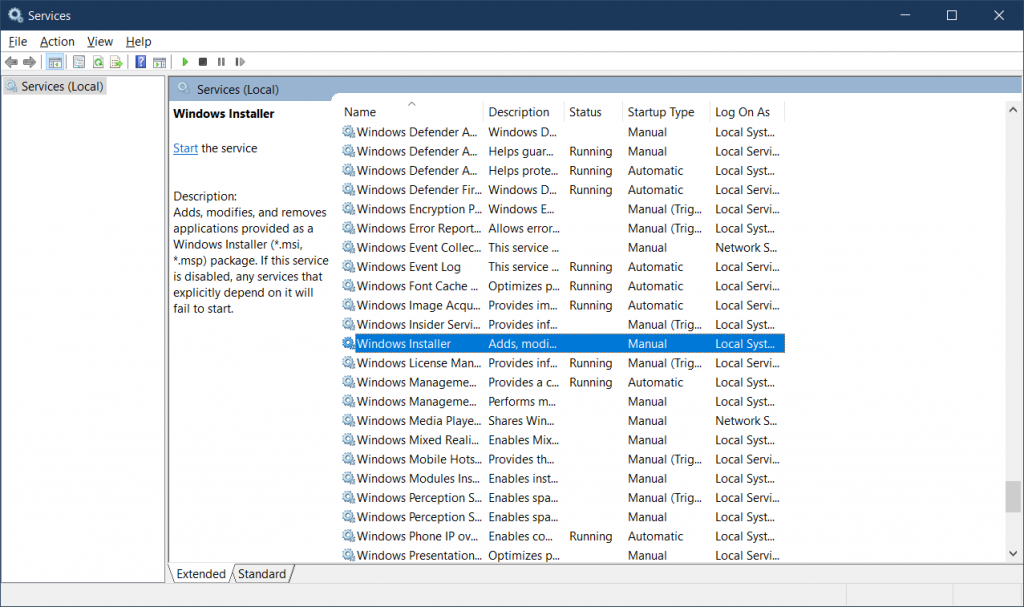Image resolution: width=1024 pixels, height=607 pixels.
Task: Click the "Performs m..." description cell
Action: pos(522,401)
